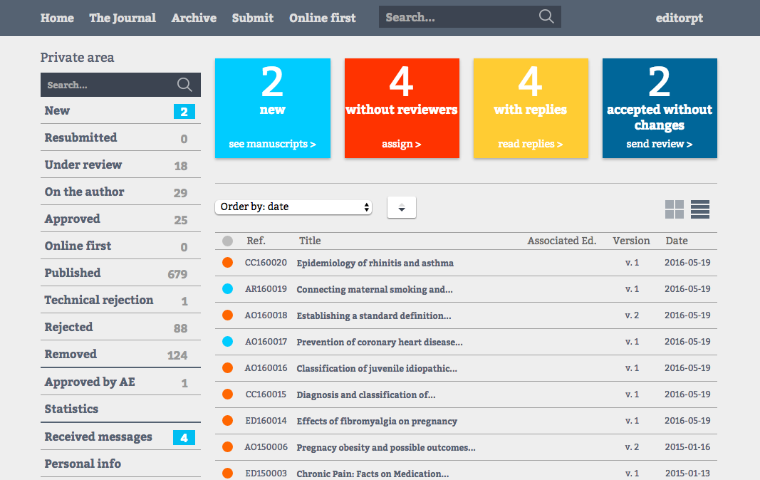Switch to list view layout
Image resolution: width=760 pixels, height=480 pixels.
pos(700,209)
